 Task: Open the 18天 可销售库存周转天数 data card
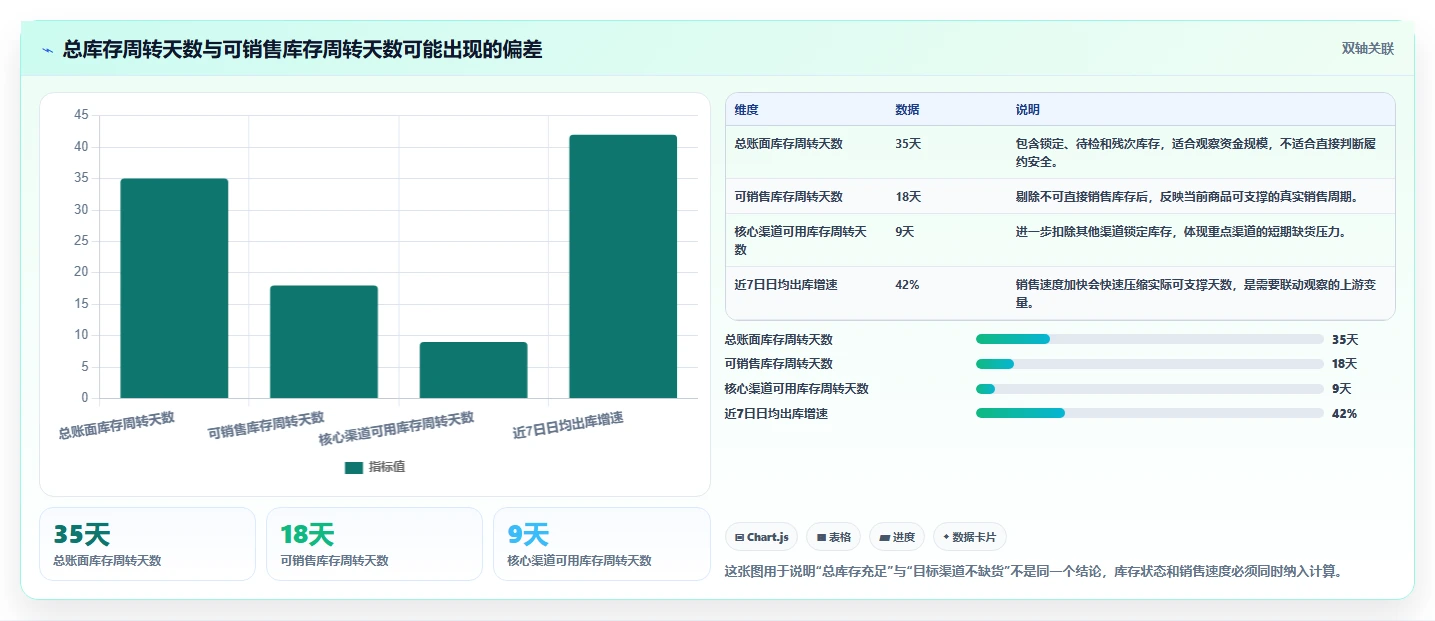coord(375,544)
